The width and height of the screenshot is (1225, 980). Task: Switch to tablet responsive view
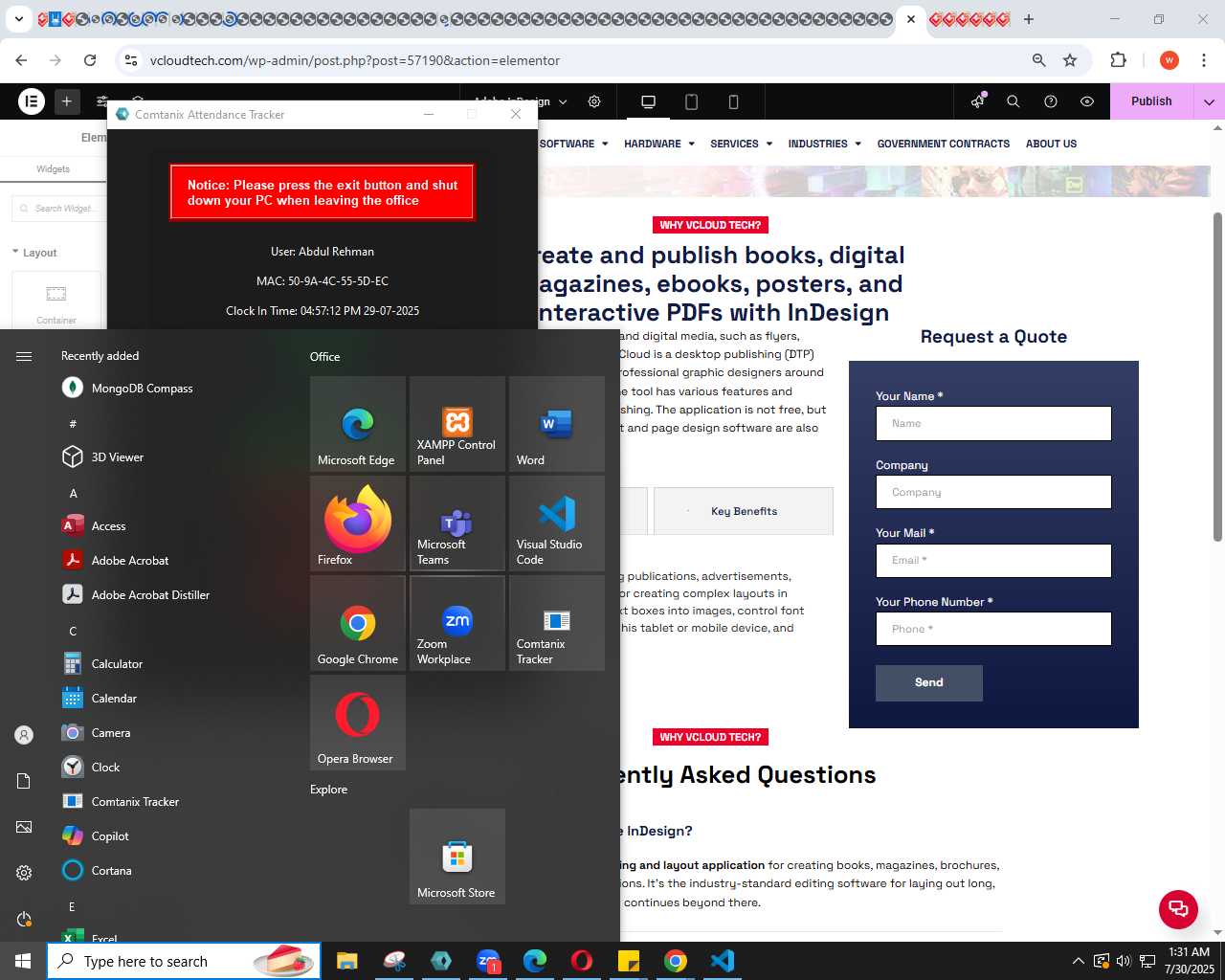click(x=691, y=101)
